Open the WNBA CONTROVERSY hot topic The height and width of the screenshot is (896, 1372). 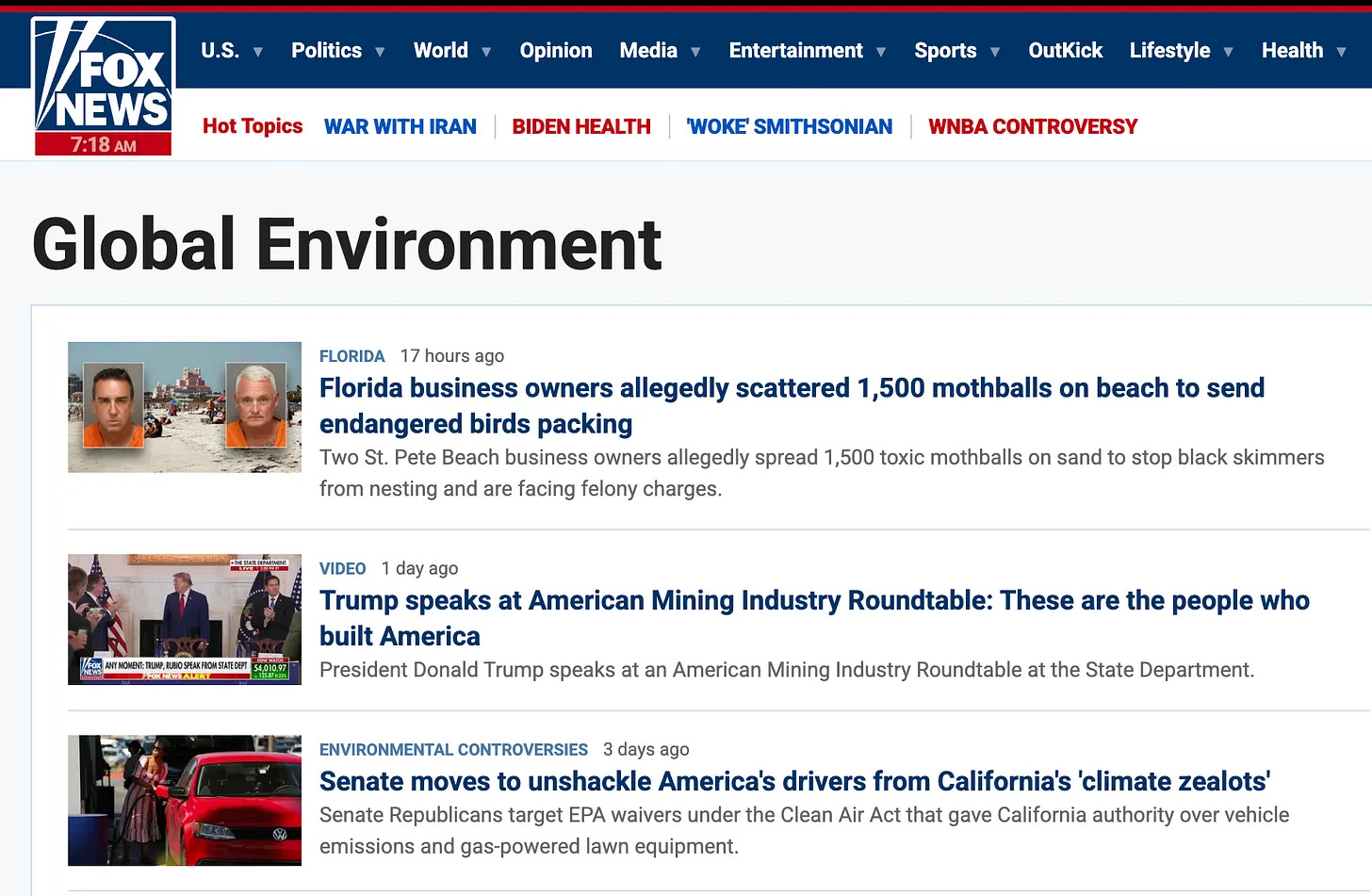[1033, 126]
